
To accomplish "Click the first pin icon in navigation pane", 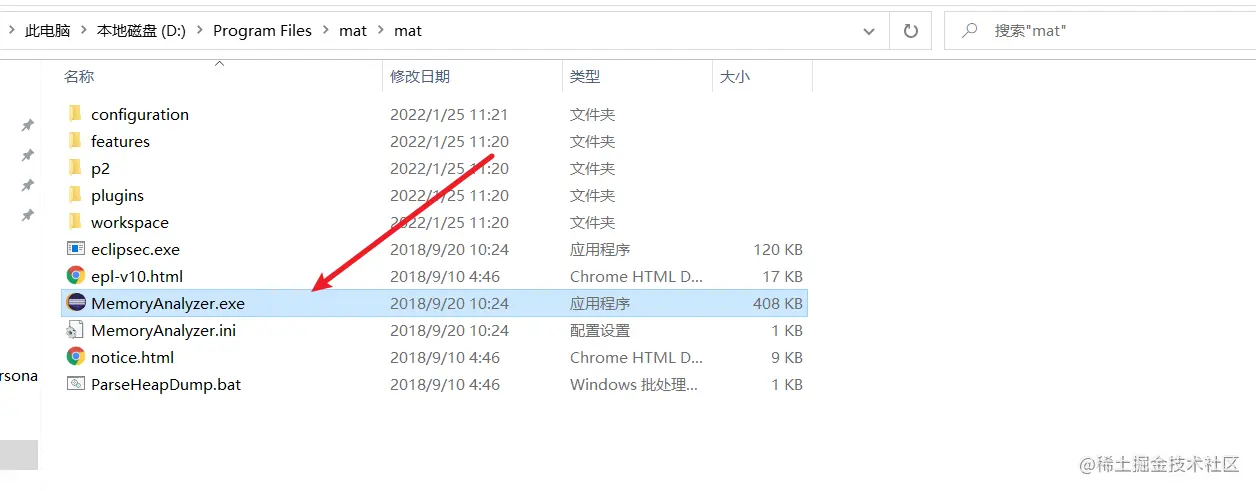I will [28, 125].
